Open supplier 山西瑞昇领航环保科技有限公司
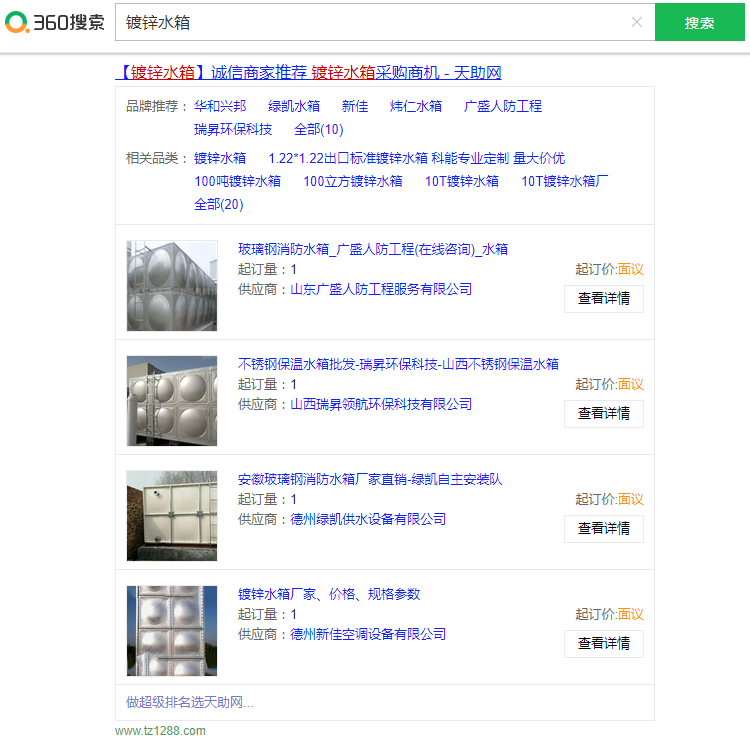The height and width of the screenshot is (740, 750). [x=381, y=404]
